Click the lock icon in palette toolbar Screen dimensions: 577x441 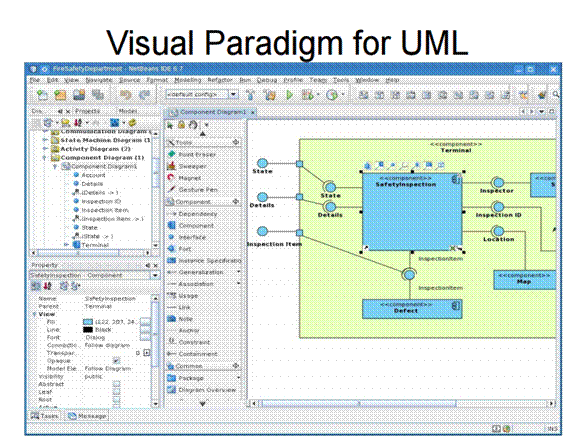pos(181,125)
